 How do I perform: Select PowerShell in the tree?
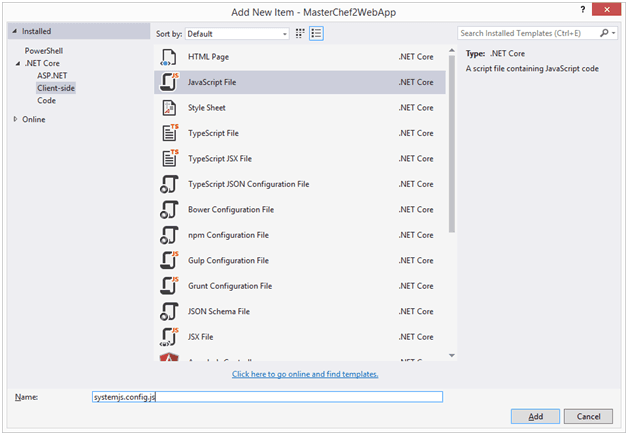tap(44, 51)
